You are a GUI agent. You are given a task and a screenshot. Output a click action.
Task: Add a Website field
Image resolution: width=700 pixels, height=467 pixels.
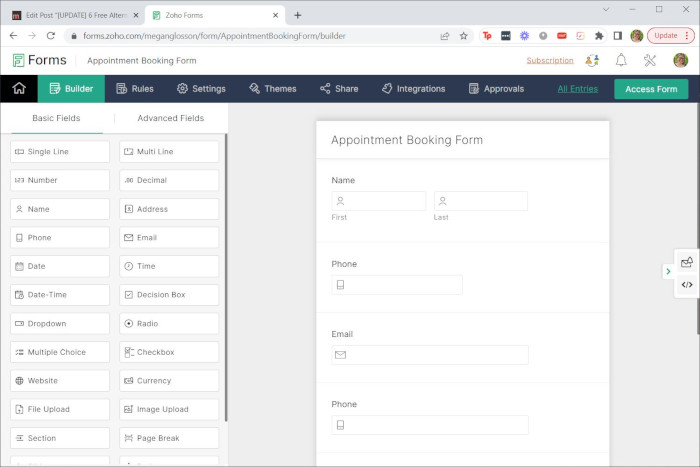(x=60, y=381)
